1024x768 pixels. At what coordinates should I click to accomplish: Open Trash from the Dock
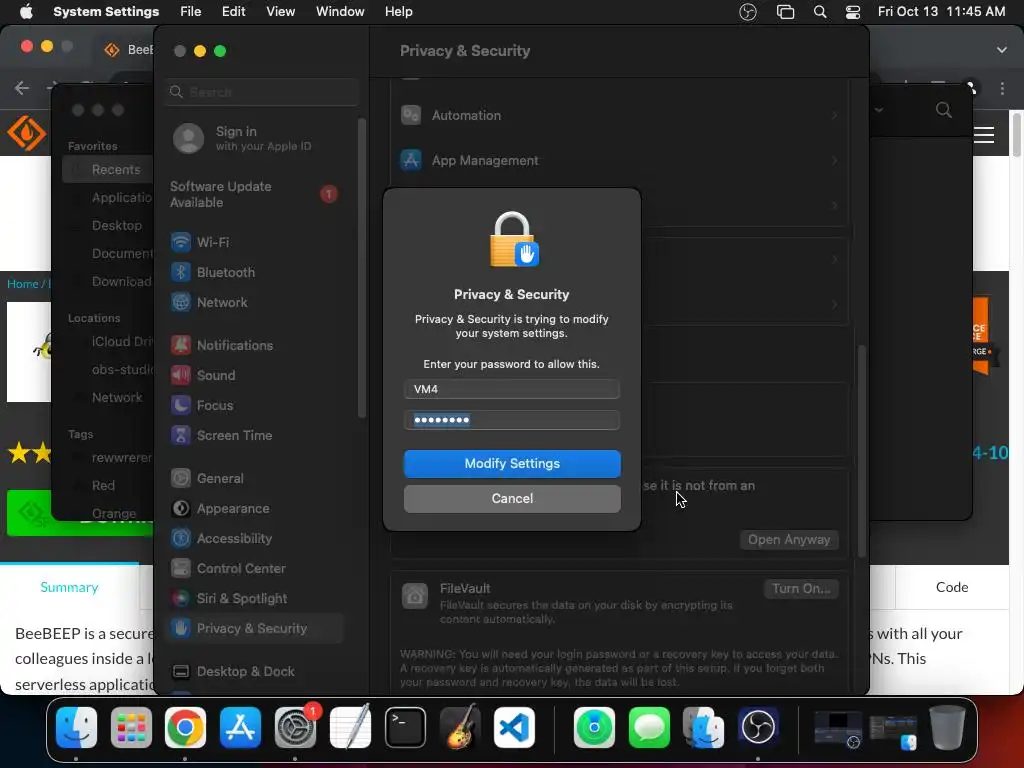(x=947, y=727)
